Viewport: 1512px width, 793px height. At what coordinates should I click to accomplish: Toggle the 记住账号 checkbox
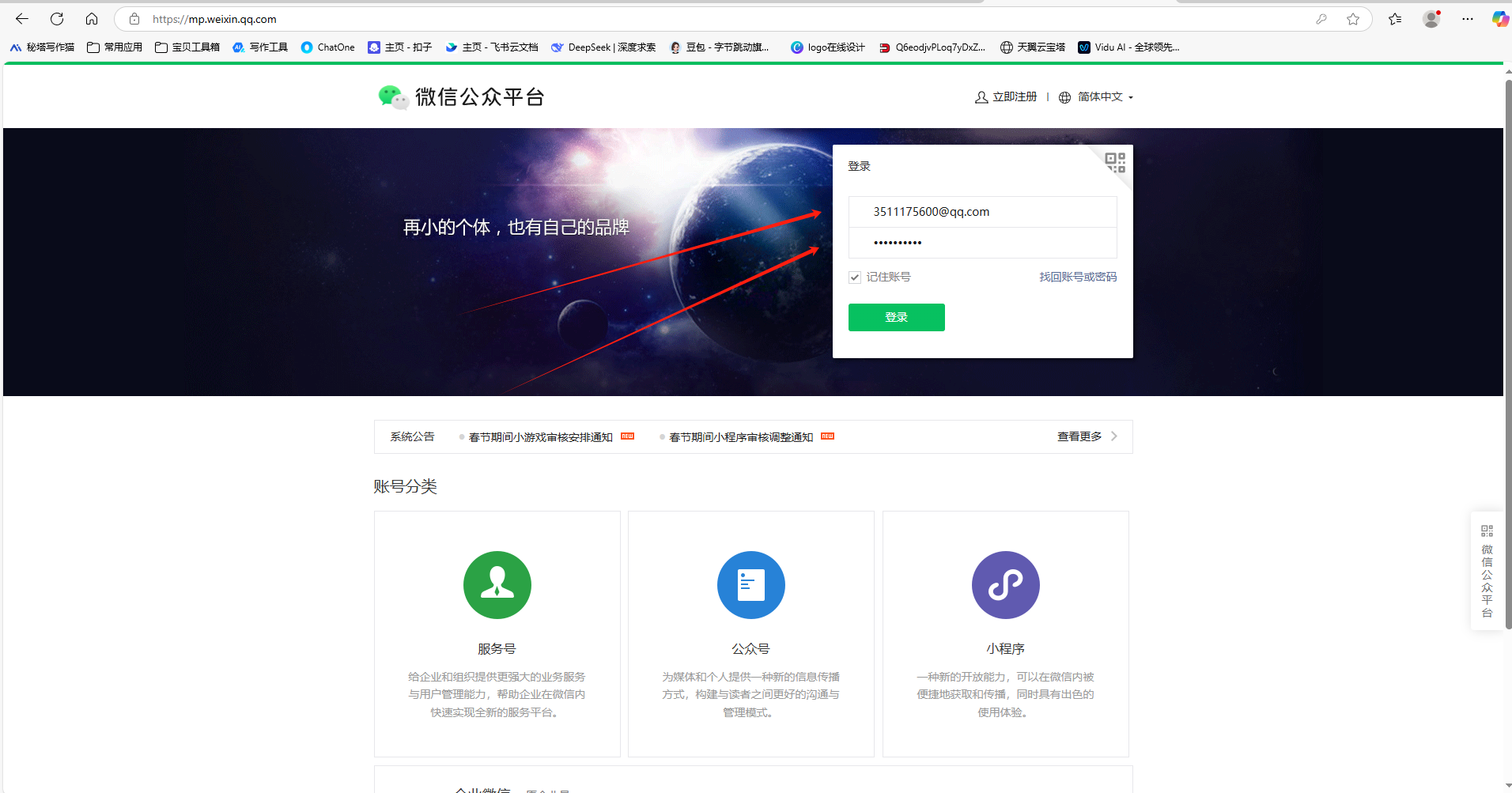(x=855, y=278)
